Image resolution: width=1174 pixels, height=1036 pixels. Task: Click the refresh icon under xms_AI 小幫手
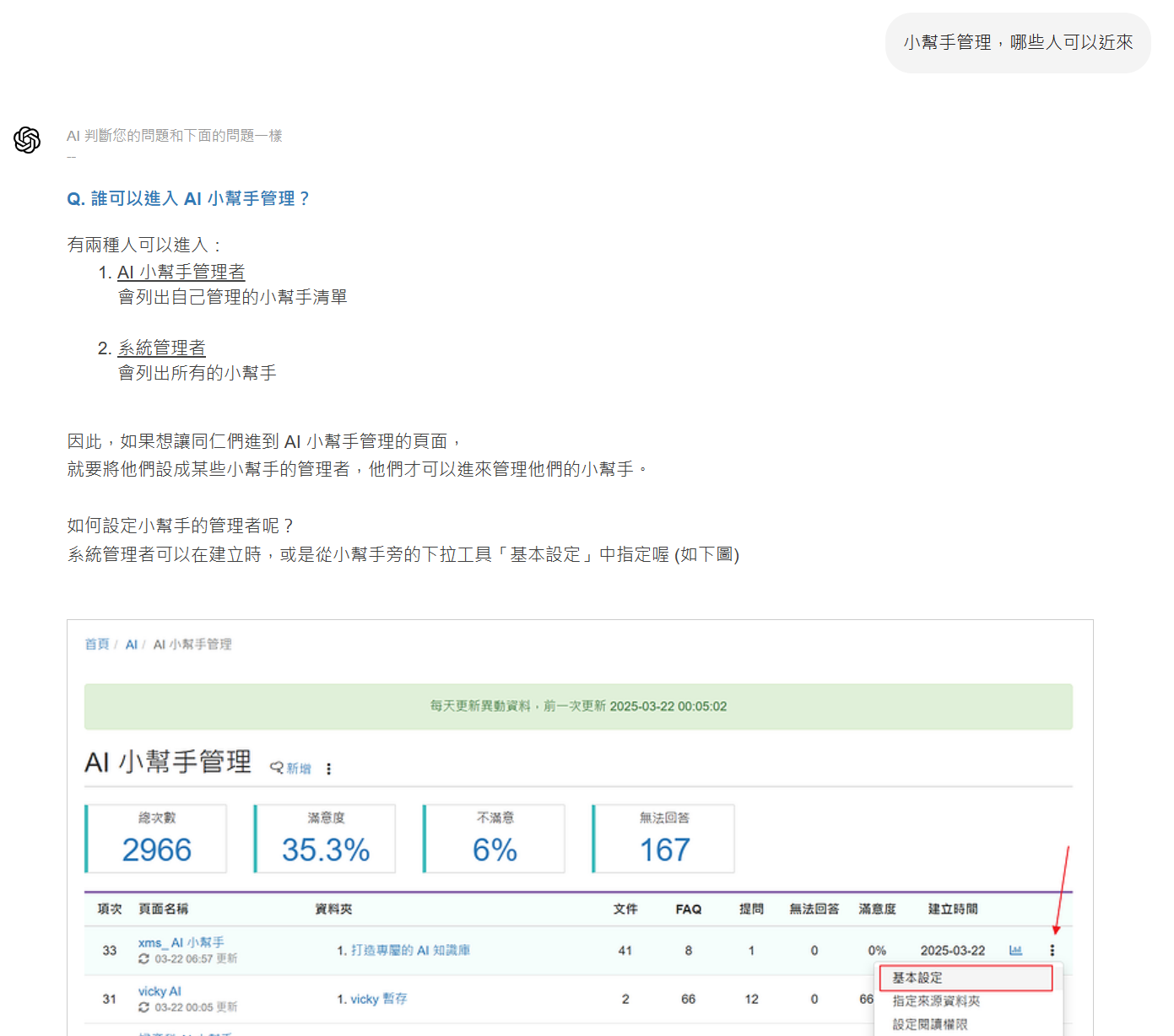[143, 959]
